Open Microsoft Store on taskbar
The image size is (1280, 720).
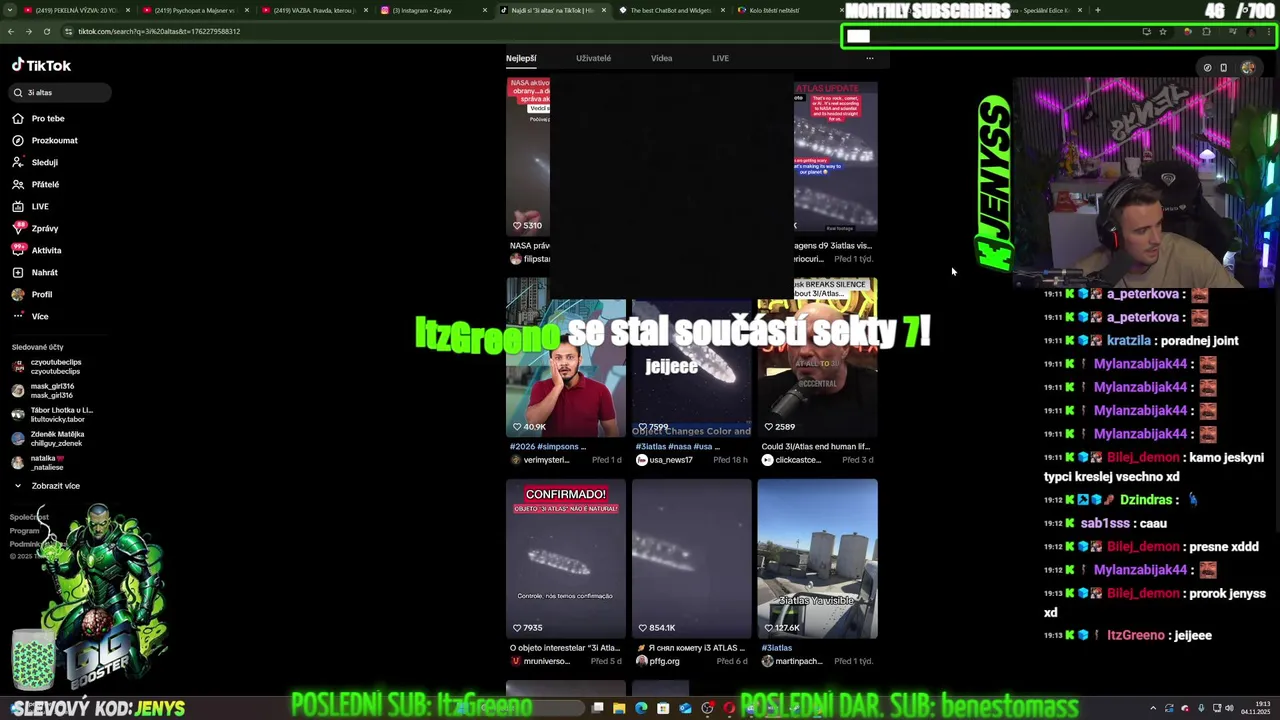(663, 708)
